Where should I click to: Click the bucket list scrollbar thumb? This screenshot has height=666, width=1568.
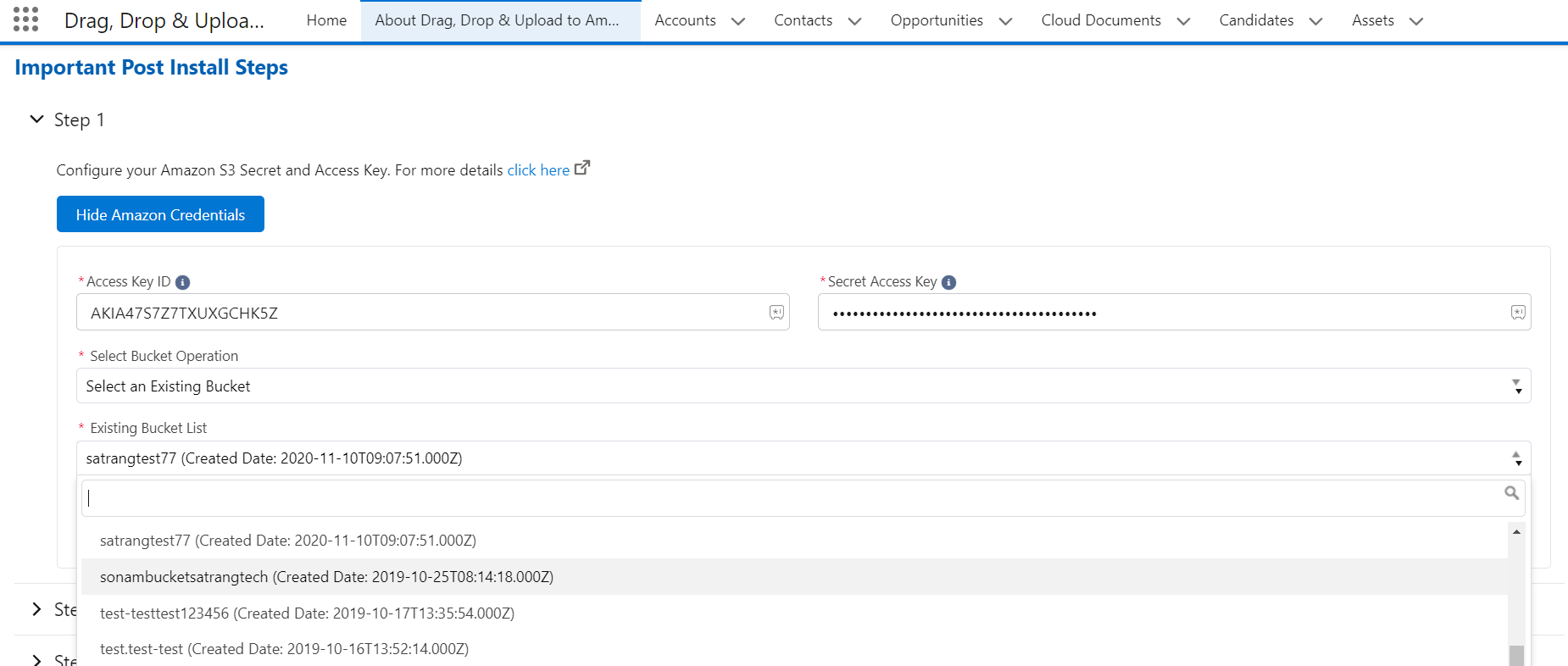click(x=1516, y=656)
